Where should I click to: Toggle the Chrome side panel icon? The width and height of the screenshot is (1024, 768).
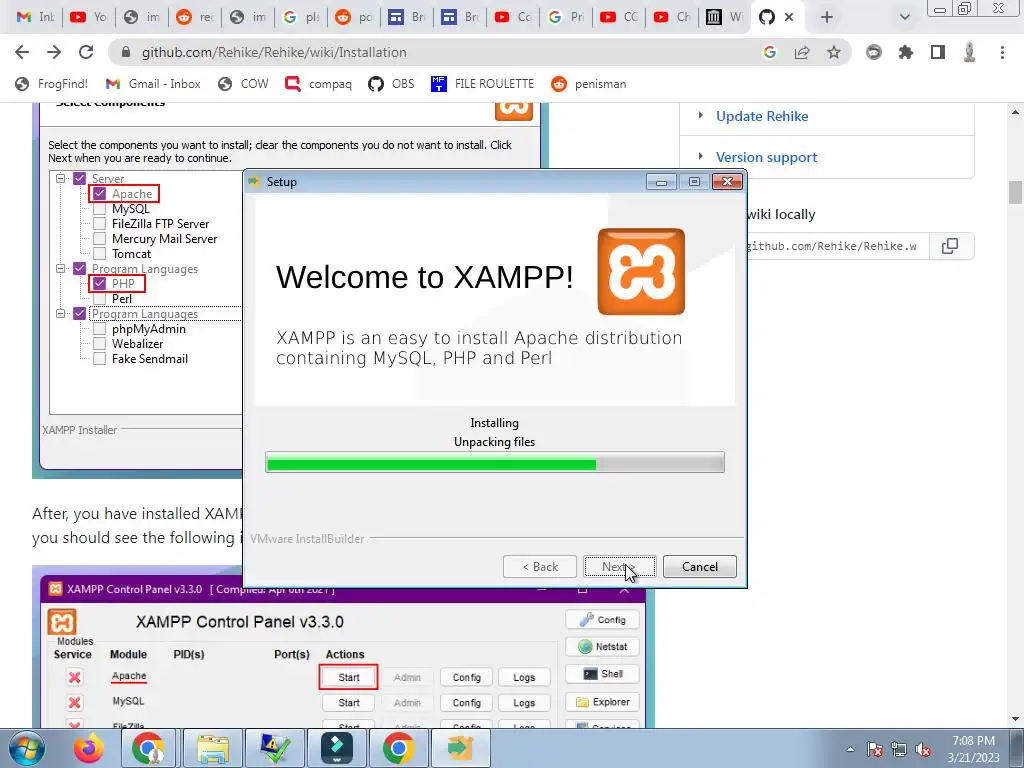coord(937,52)
